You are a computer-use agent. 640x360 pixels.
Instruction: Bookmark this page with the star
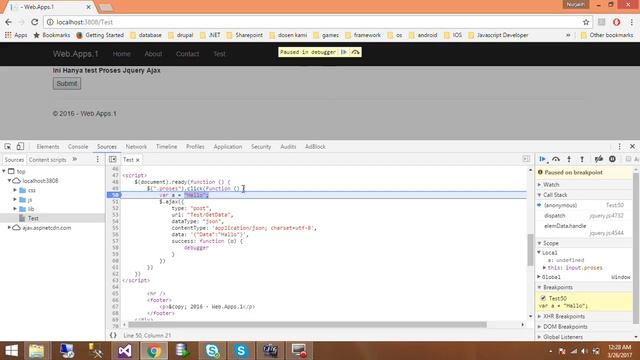click(x=586, y=22)
